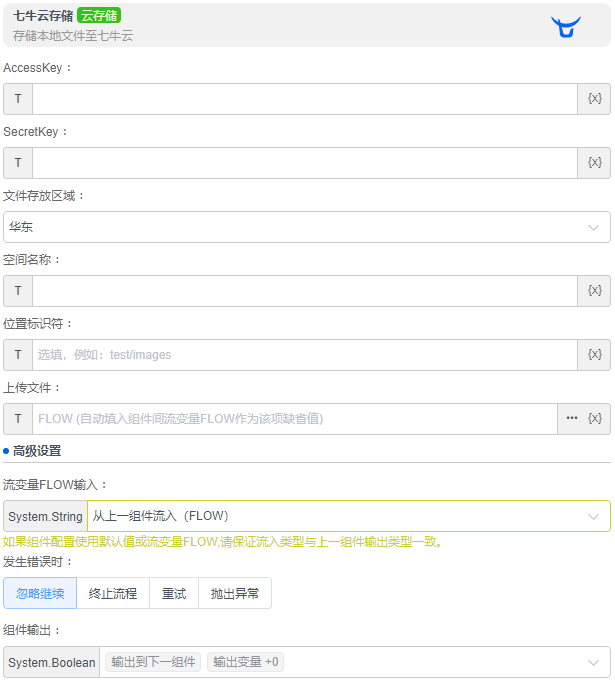The width and height of the screenshot is (615, 682).
Task: Open variable picker {x} for 位置标识符
Action: [x=594, y=355]
